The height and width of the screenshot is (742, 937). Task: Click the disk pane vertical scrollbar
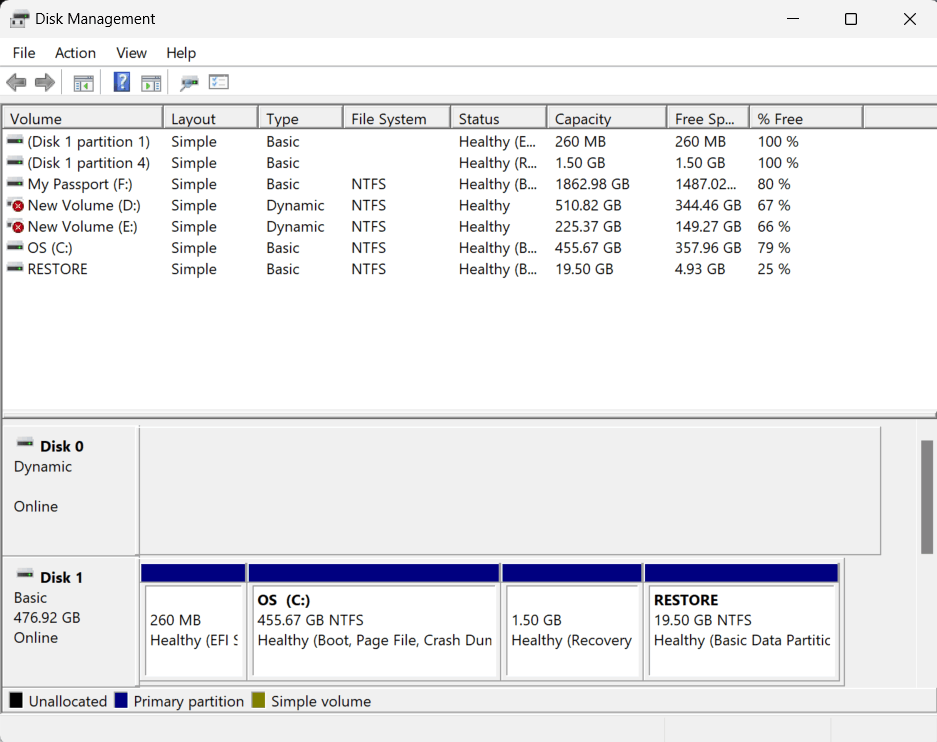(x=927, y=496)
